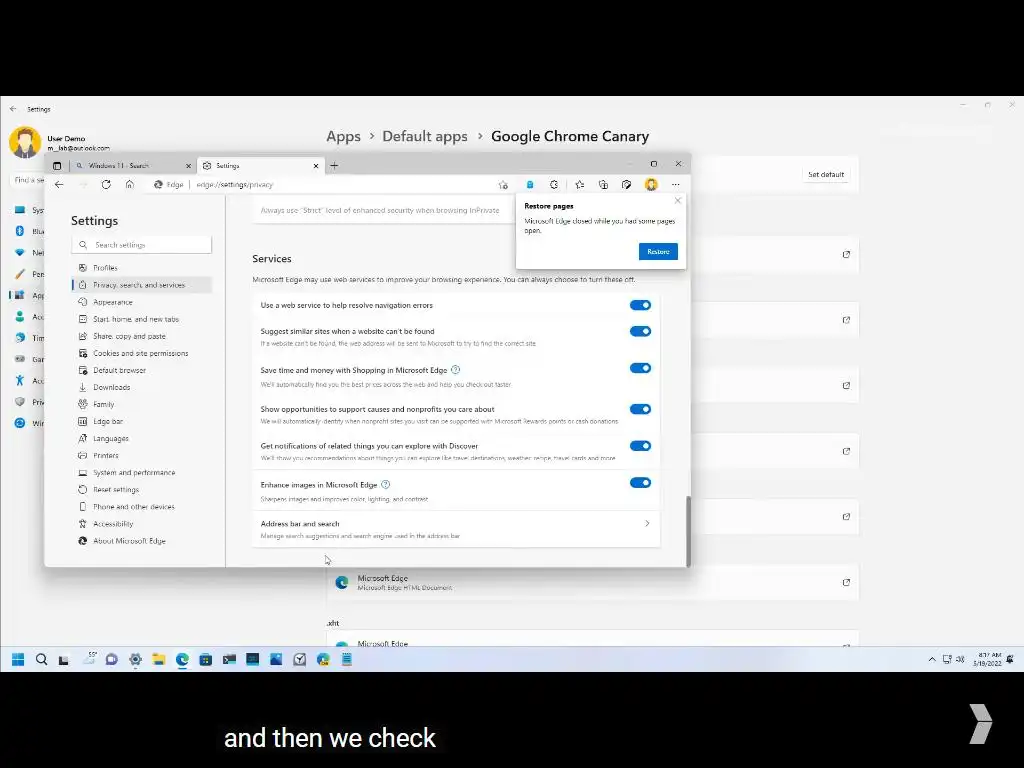Open Edge home page button
The image size is (1024, 768).
pyautogui.click(x=130, y=185)
